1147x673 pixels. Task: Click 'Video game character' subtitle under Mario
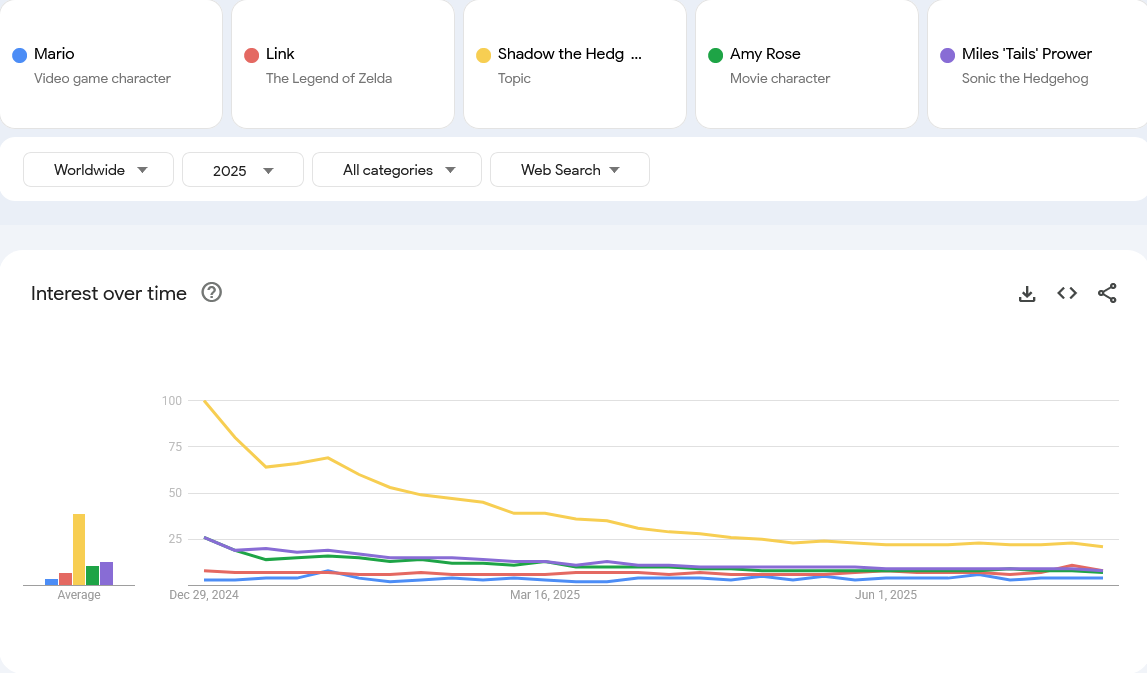point(102,78)
